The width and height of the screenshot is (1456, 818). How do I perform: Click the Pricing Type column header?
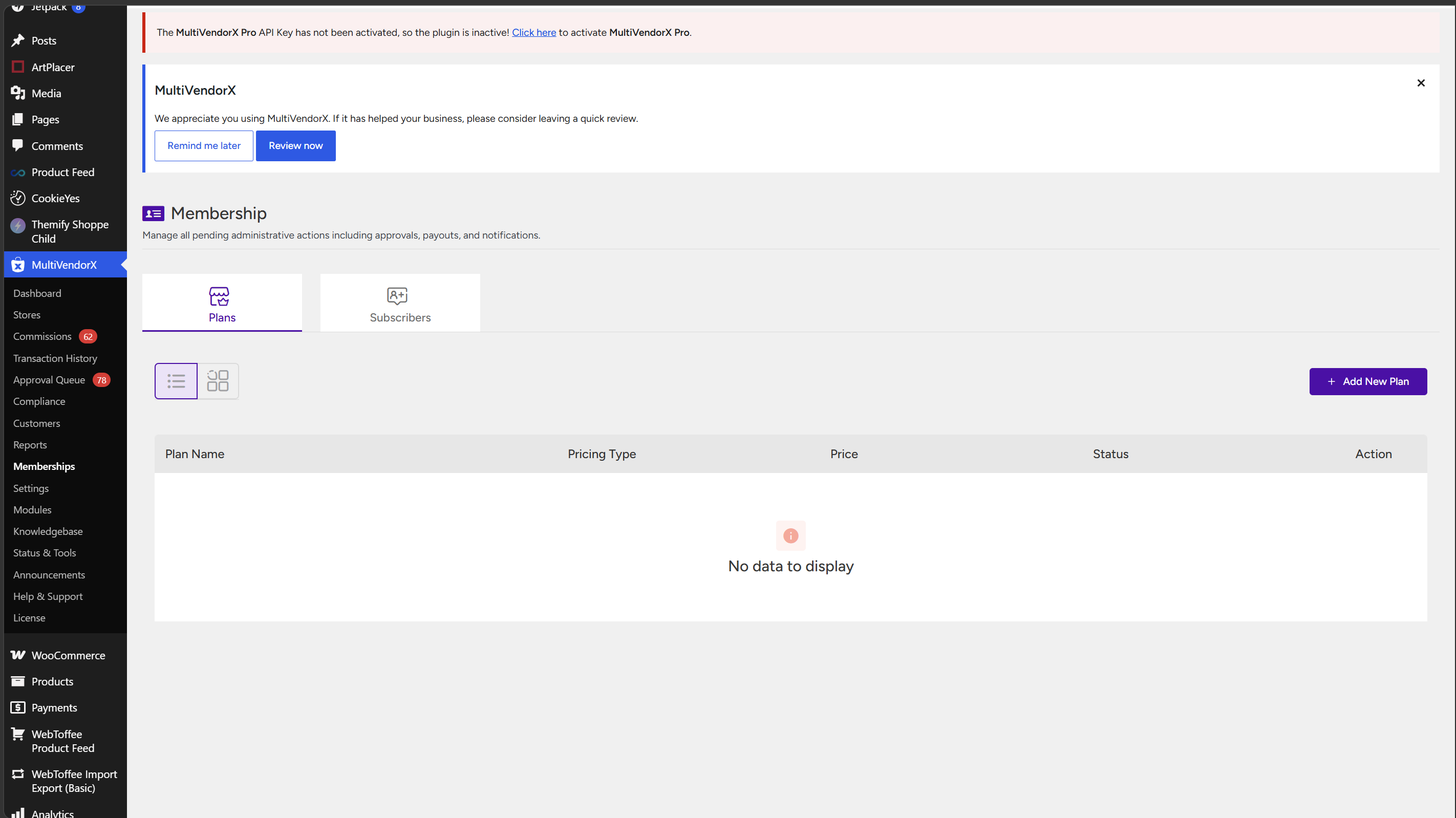602,454
